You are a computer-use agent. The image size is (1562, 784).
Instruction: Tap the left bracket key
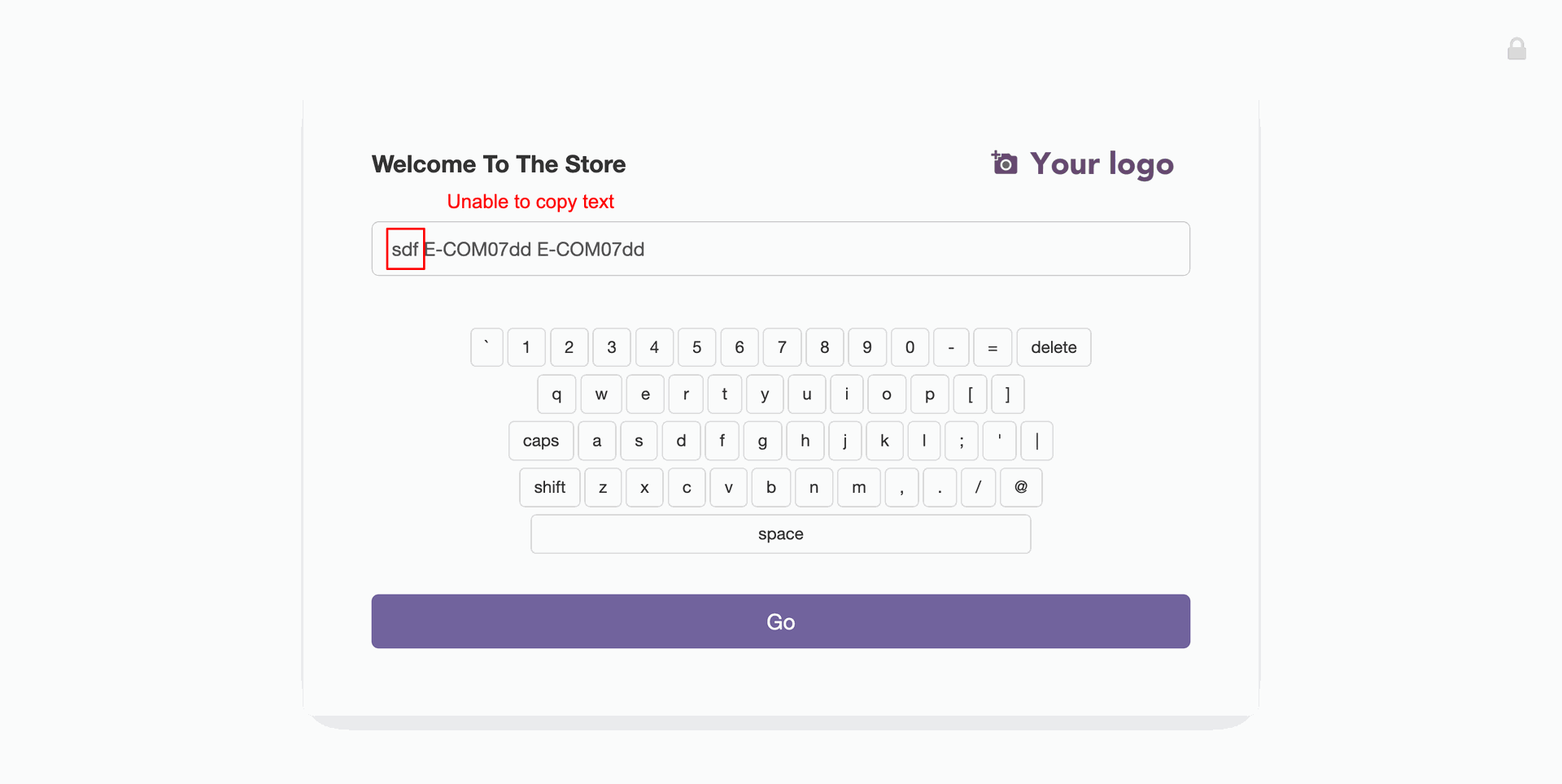pos(970,394)
